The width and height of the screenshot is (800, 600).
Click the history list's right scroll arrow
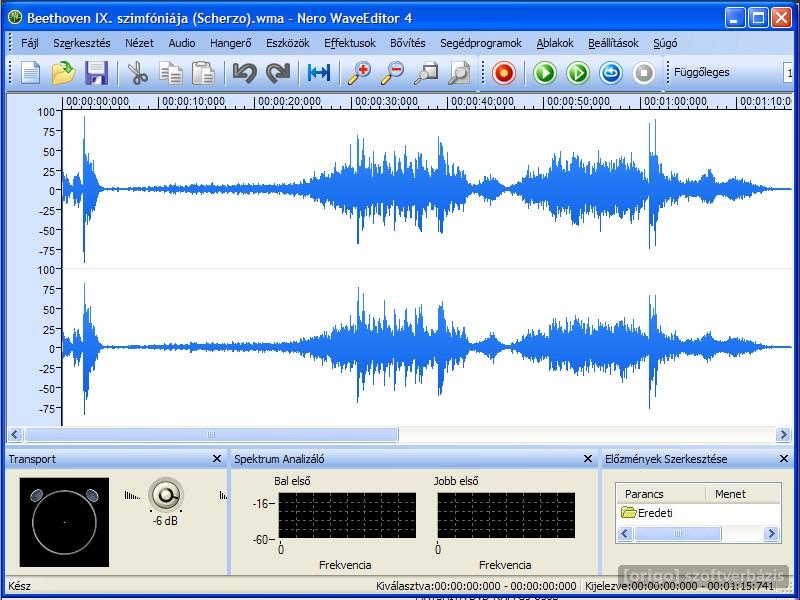(771, 534)
